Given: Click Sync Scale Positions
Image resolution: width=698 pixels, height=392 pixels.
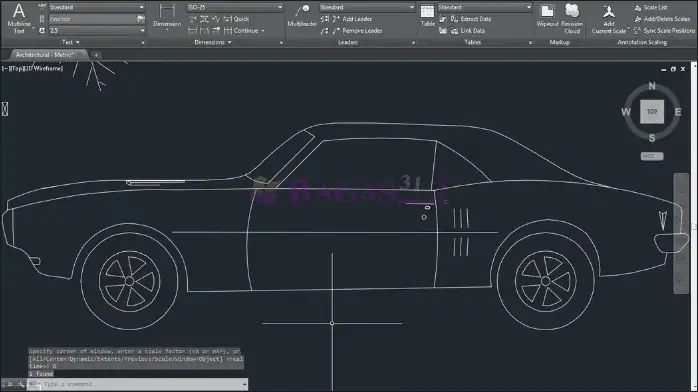Looking at the screenshot, I should tap(664, 31).
